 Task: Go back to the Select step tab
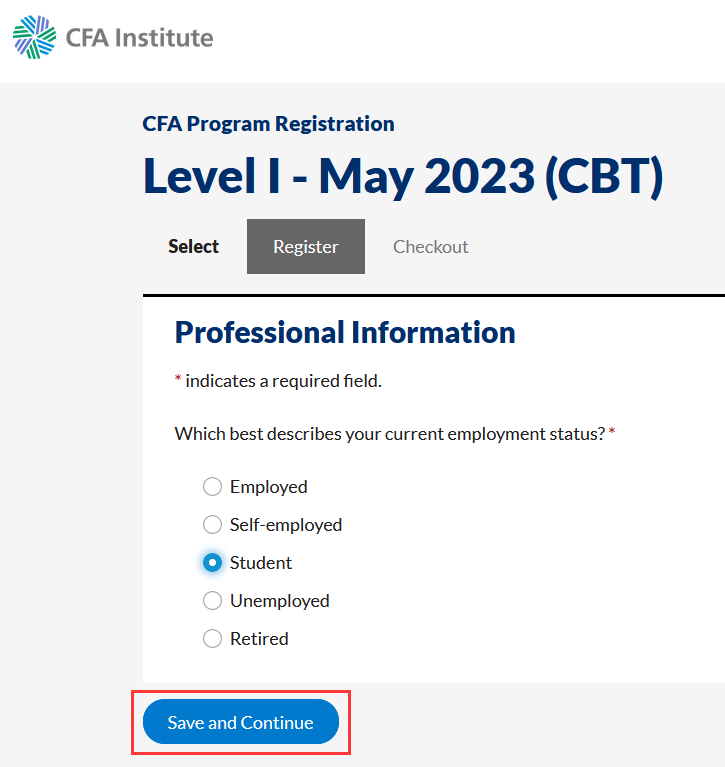(193, 247)
